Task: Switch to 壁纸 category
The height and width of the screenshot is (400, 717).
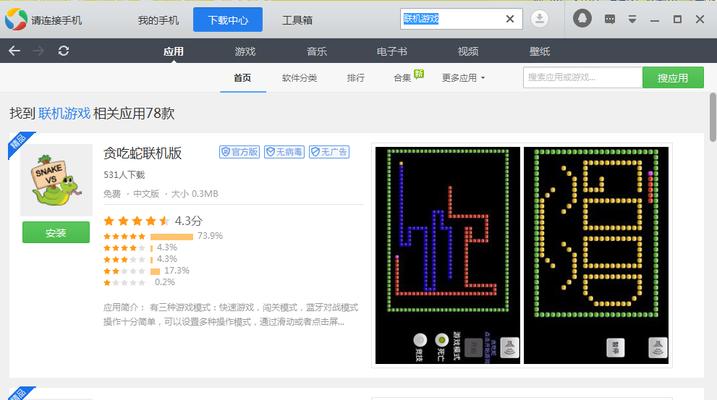Action: pyautogui.click(x=540, y=51)
